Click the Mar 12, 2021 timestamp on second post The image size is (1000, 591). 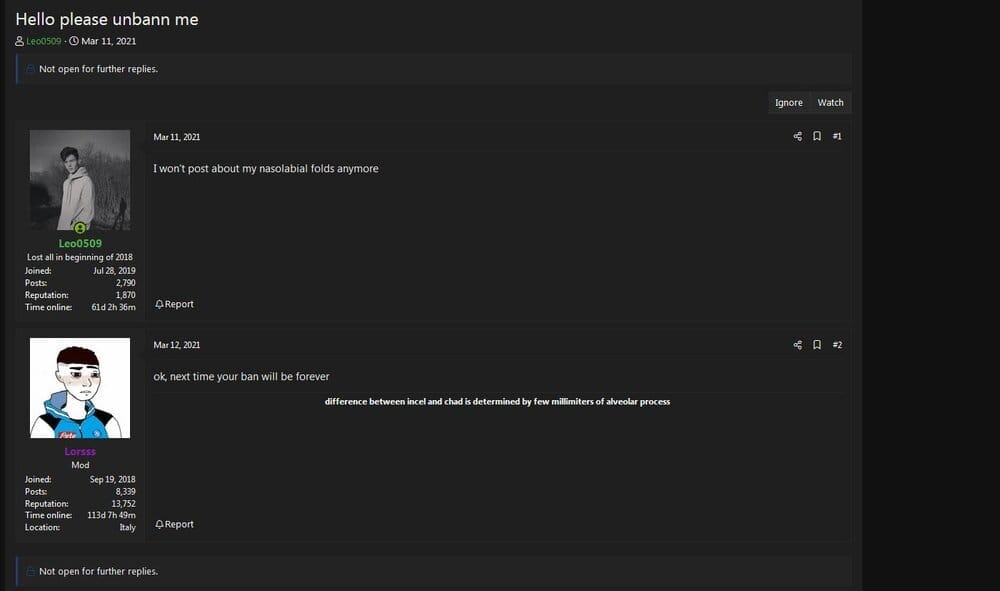click(x=177, y=345)
